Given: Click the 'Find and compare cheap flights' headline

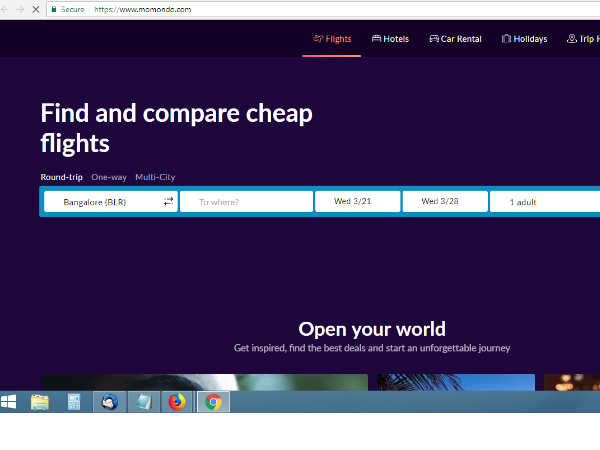Looking at the screenshot, I should pos(176,128).
